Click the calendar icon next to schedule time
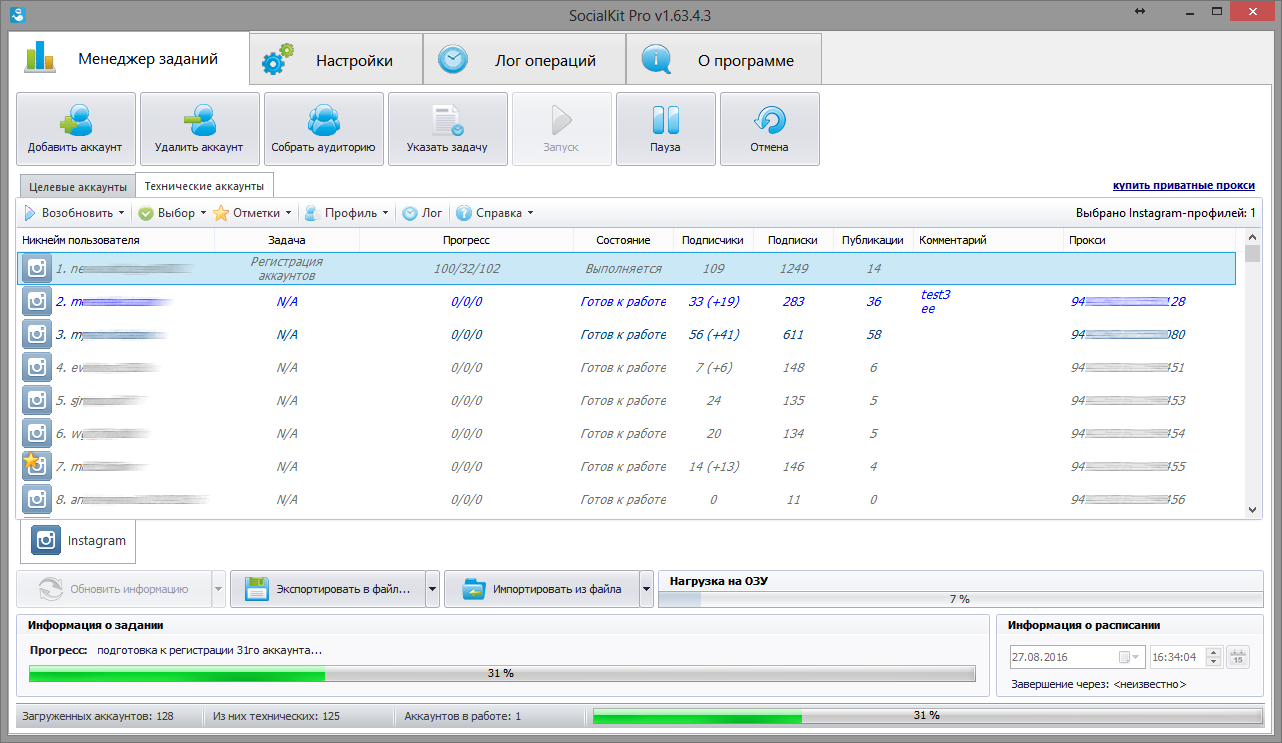 (1238, 657)
